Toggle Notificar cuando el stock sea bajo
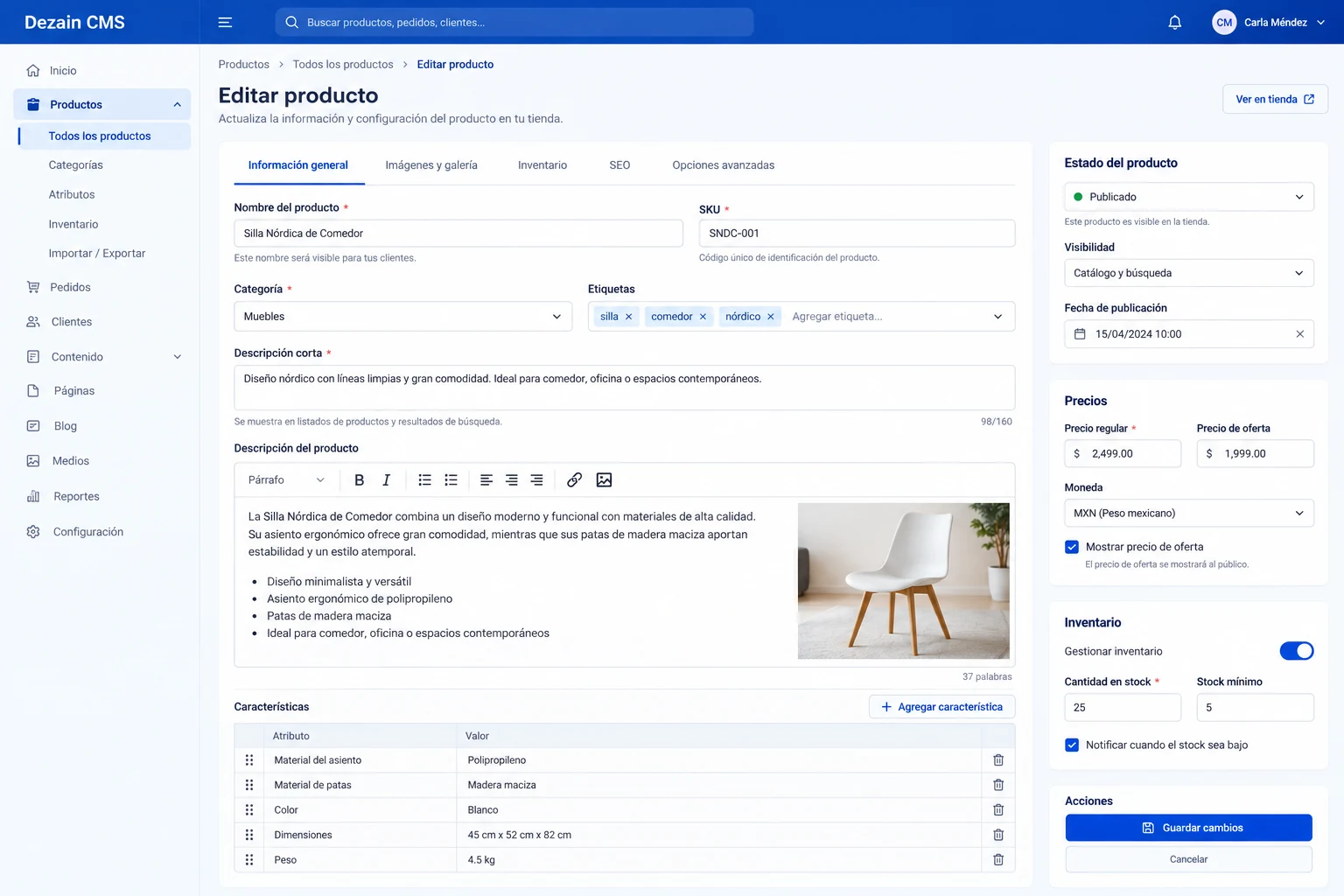Viewport: 1344px width, 896px height. 1072,745
